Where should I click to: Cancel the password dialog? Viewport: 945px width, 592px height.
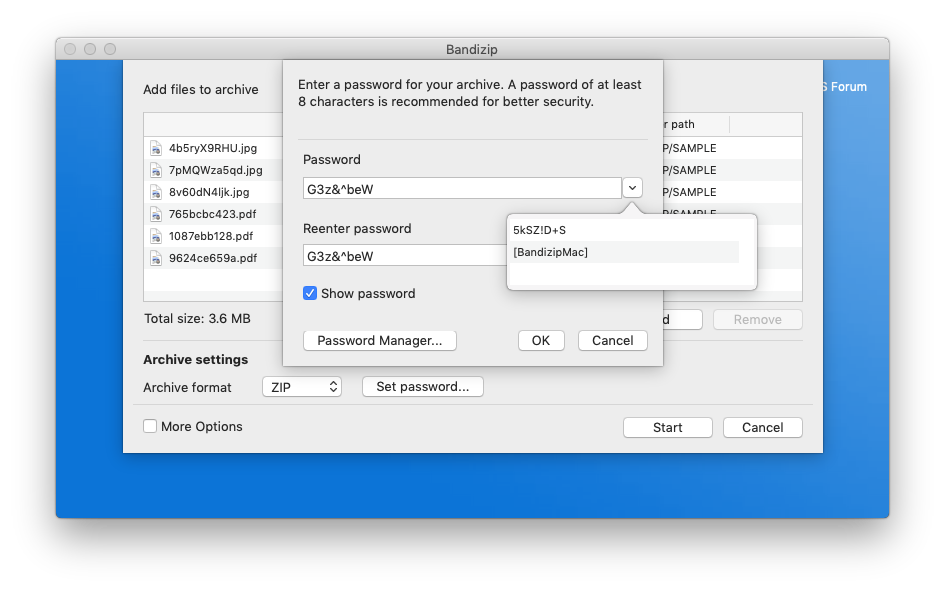click(612, 341)
